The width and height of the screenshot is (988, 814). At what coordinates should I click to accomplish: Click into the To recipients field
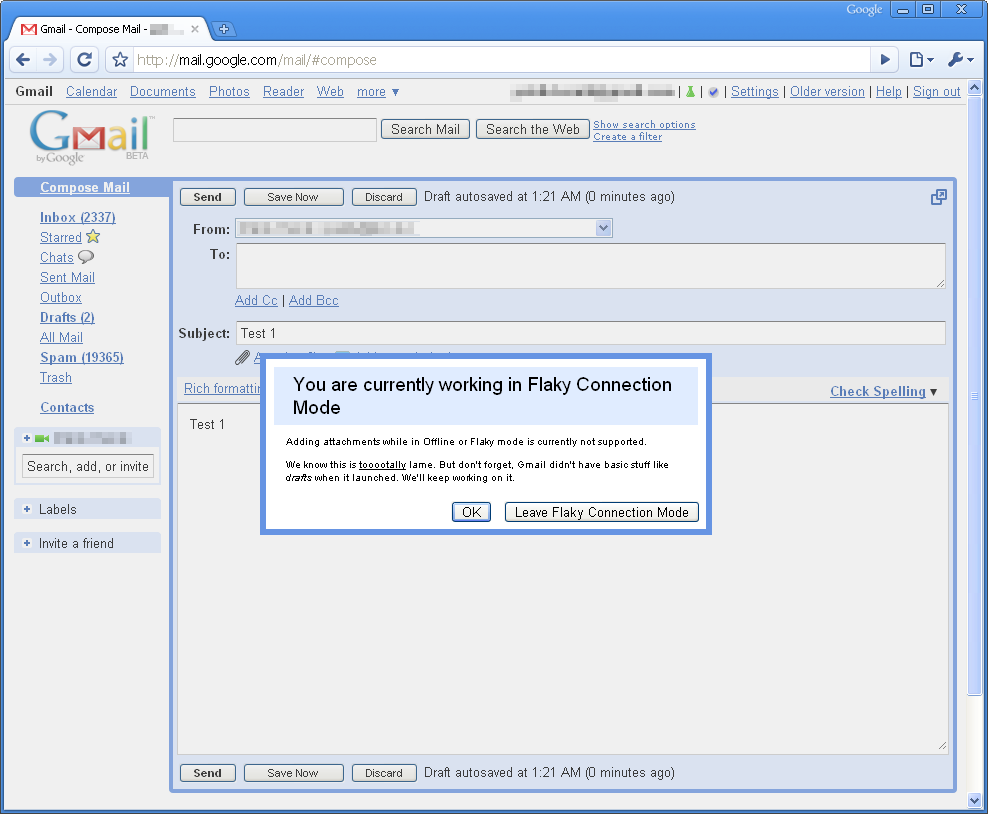pyautogui.click(x=590, y=266)
